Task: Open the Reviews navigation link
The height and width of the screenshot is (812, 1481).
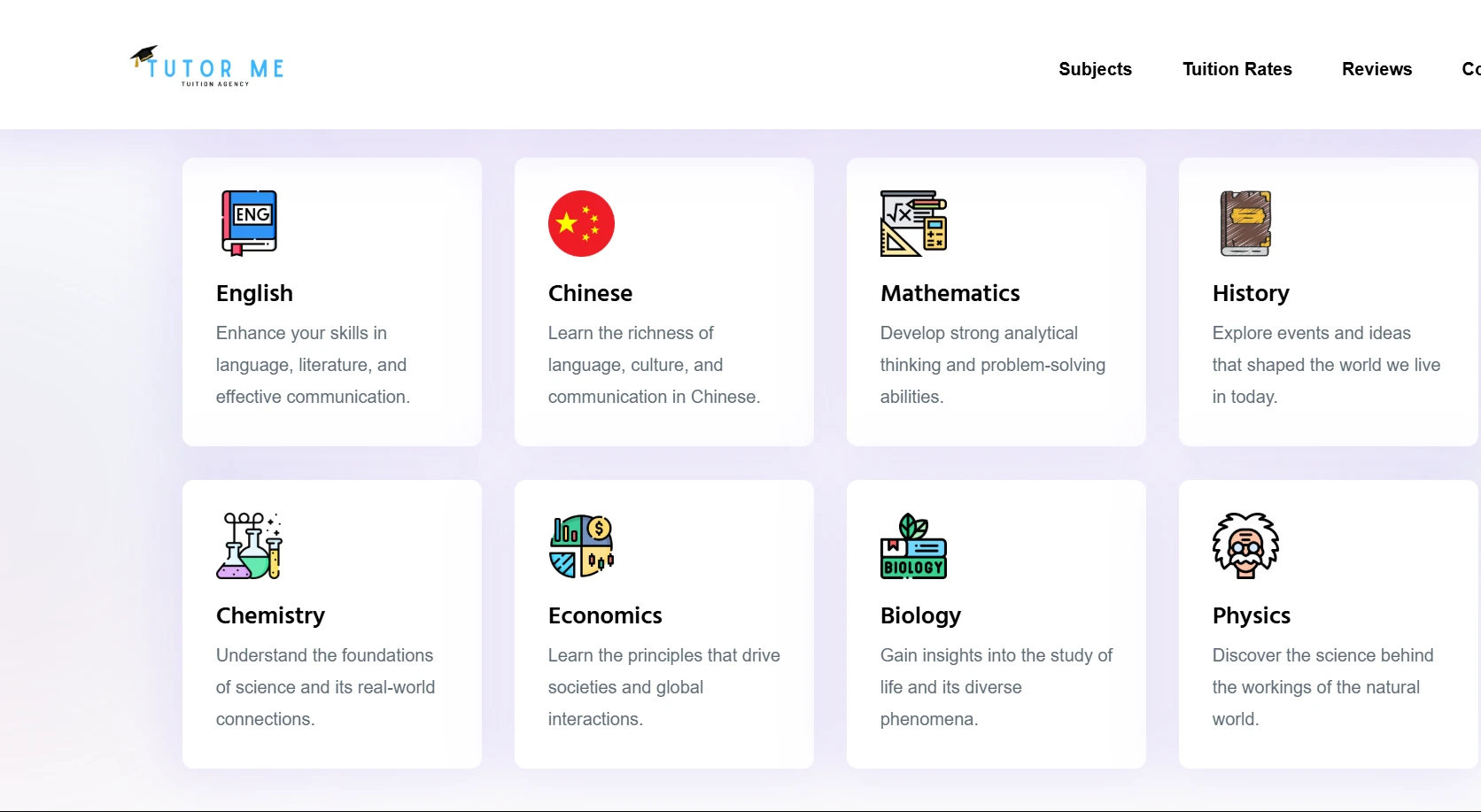Action: pyautogui.click(x=1376, y=69)
